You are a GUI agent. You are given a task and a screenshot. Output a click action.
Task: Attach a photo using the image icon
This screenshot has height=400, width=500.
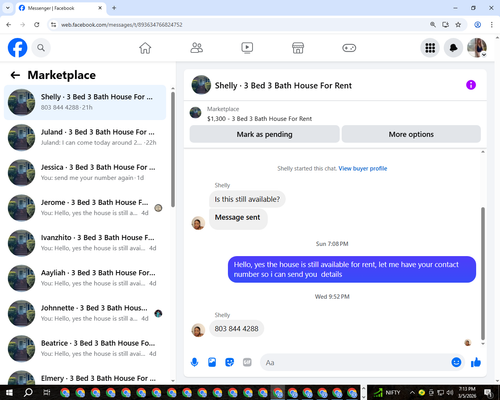[x=212, y=362]
